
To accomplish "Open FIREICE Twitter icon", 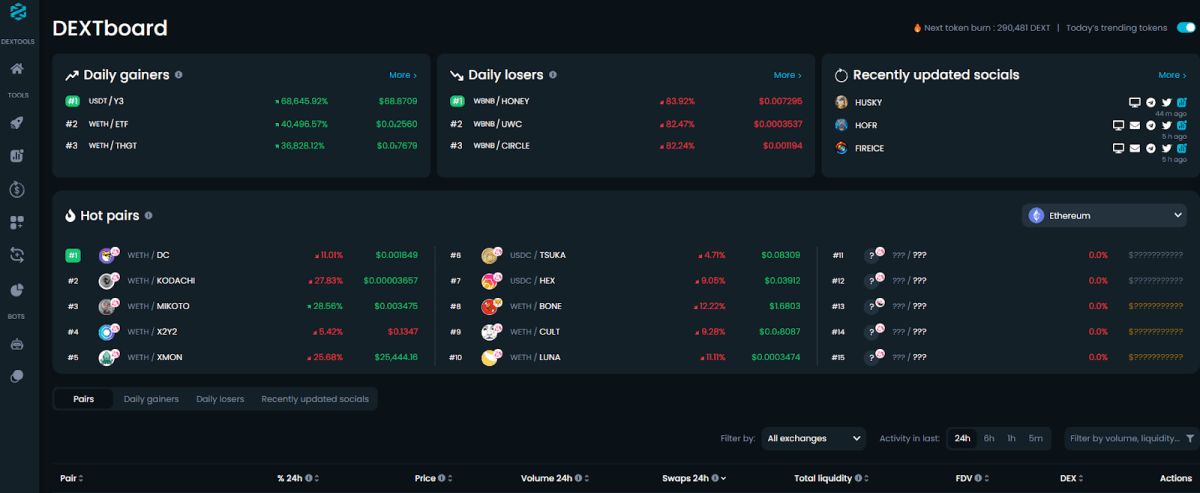I will point(1166,148).
